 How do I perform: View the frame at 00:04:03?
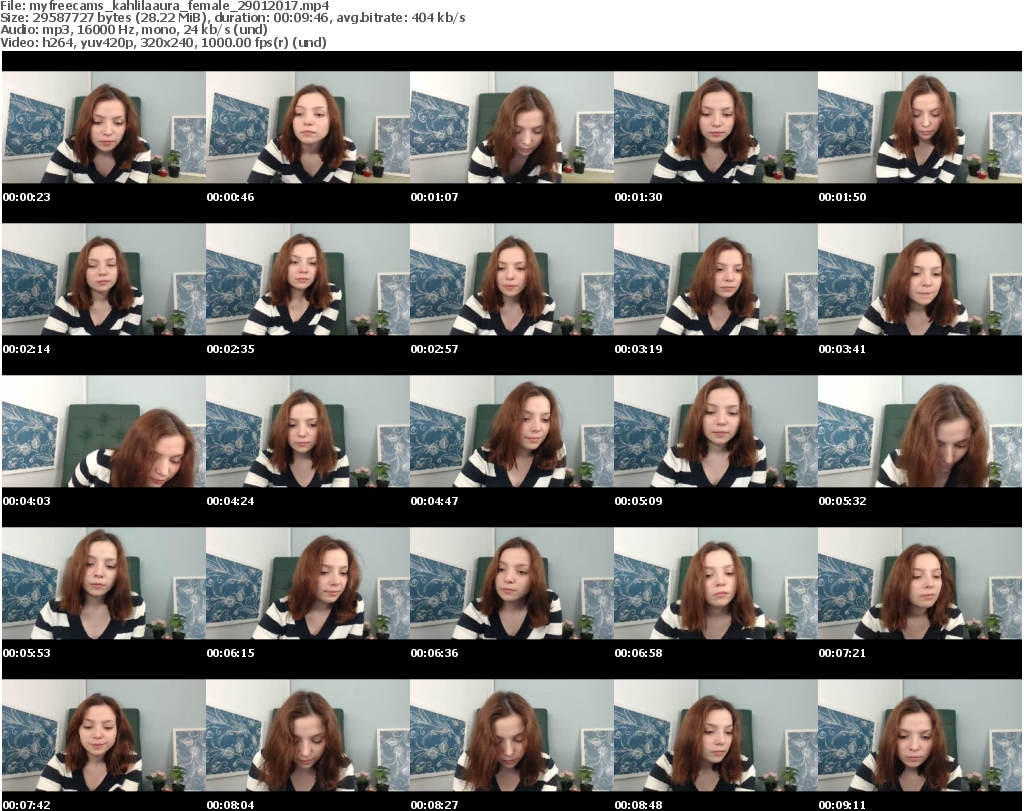point(104,432)
